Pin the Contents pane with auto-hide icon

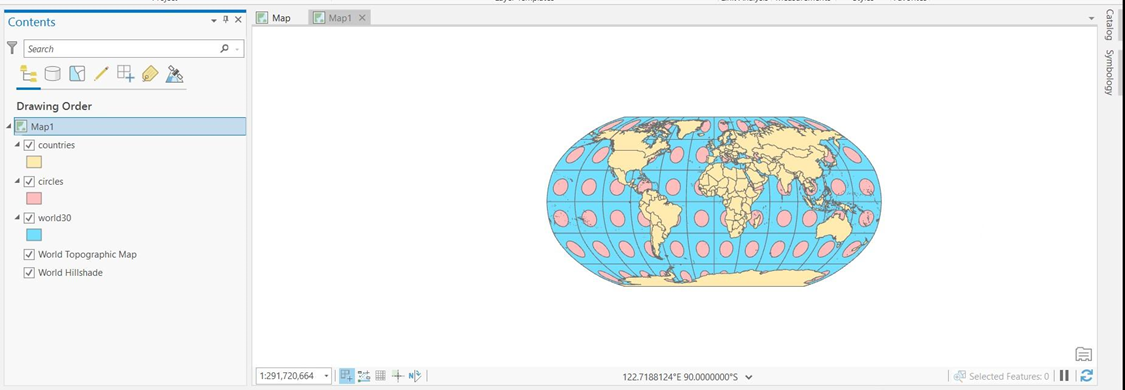coord(226,20)
